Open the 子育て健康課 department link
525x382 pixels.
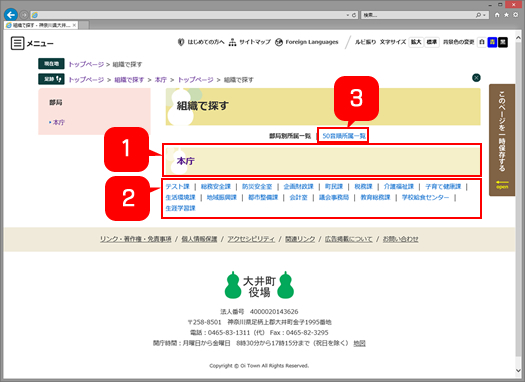(x=443, y=186)
